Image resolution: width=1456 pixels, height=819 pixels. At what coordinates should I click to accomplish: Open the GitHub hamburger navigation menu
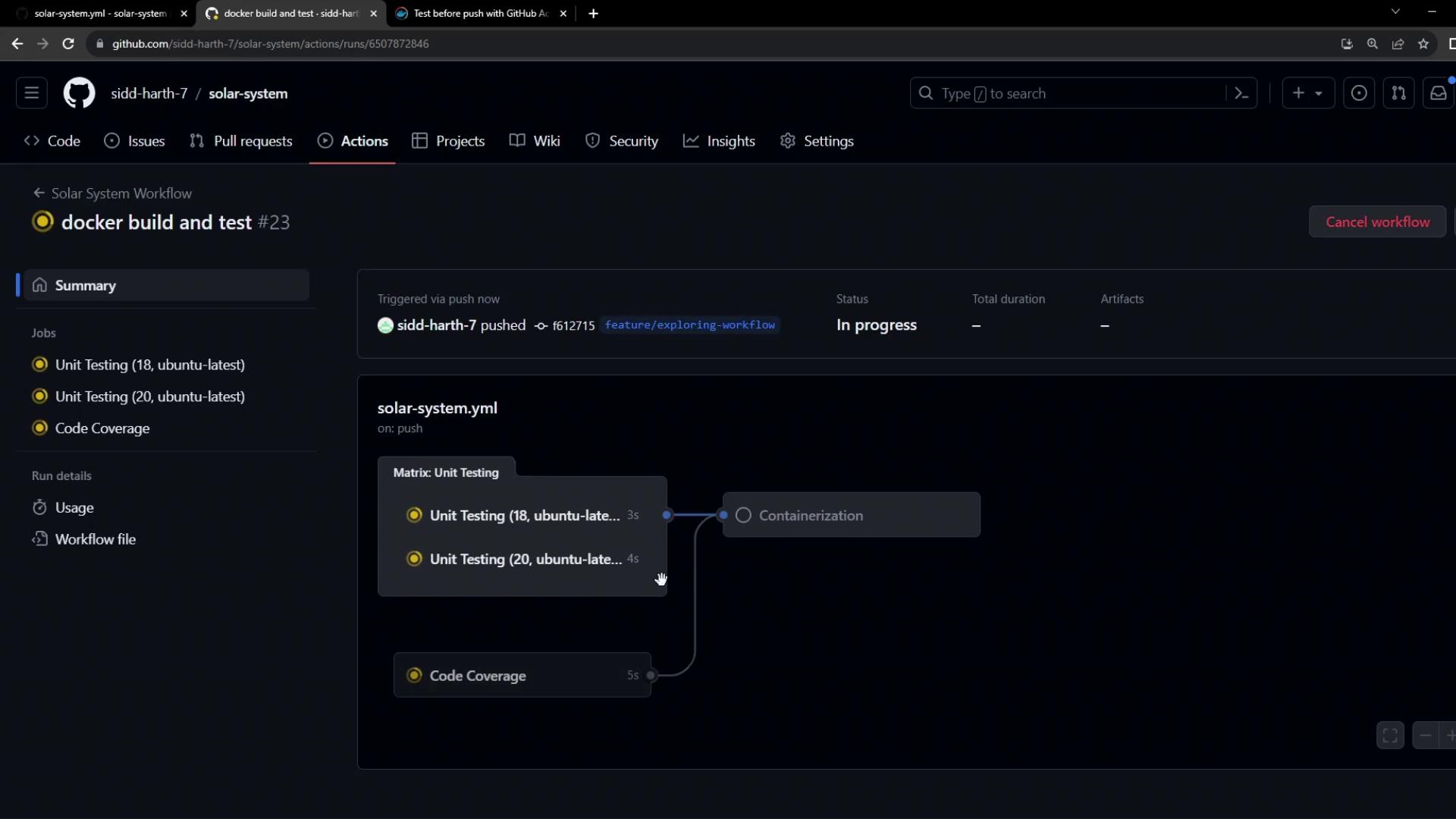coord(31,93)
